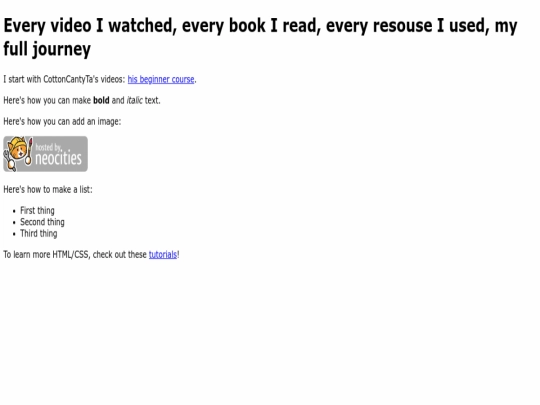540x405 pixels.
Task: Click the text "Here's how to make a list:"
Action: tap(48, 189)
